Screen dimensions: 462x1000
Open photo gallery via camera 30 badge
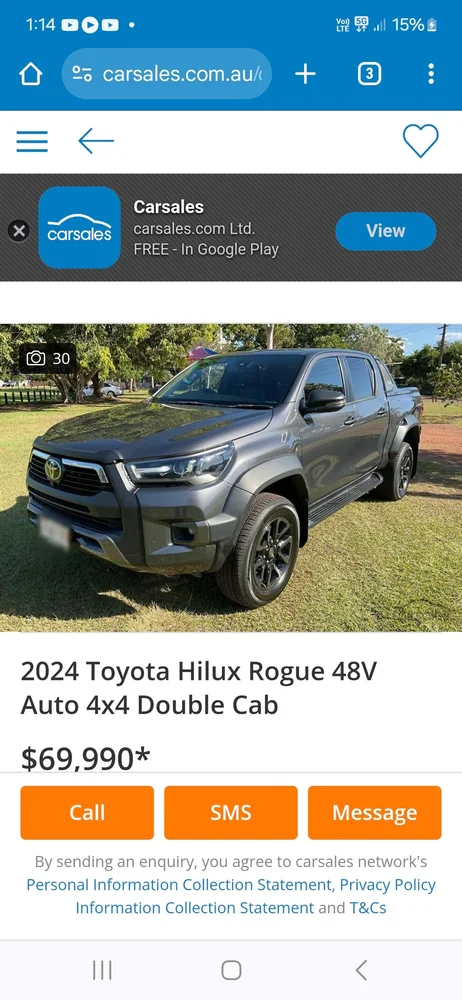pyautogui.click(x=48, y=358)
